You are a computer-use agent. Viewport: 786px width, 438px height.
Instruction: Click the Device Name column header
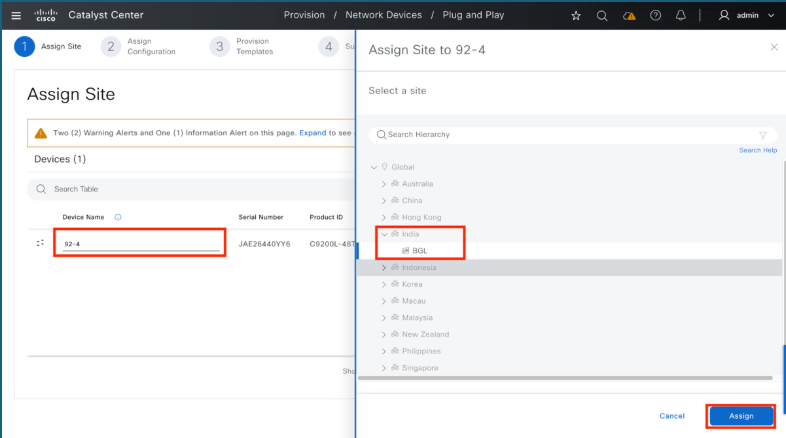pyautogui.click(x=83, y=217)
